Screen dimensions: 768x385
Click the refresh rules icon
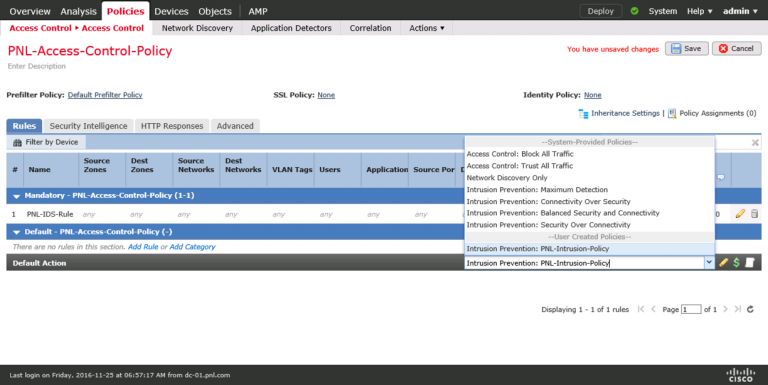coord(750,309)
